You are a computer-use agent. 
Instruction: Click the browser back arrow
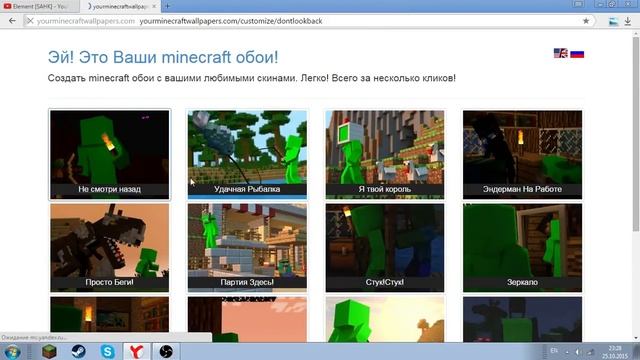pos(12,21)
